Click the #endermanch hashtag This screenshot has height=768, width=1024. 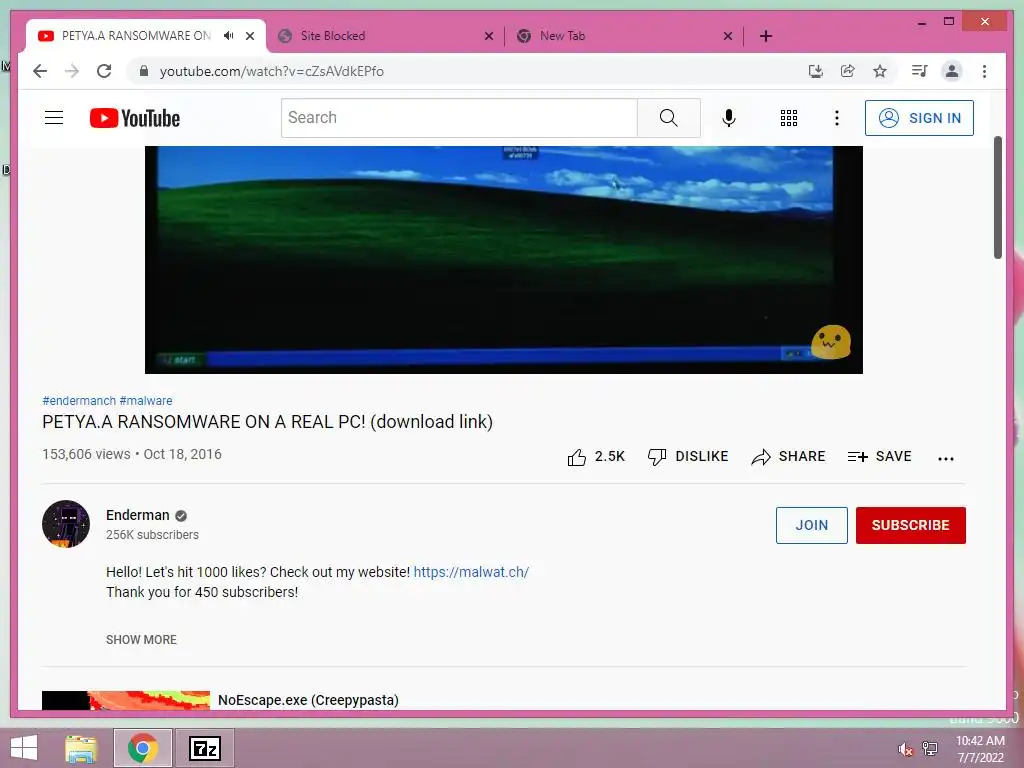tap(79, 400)
